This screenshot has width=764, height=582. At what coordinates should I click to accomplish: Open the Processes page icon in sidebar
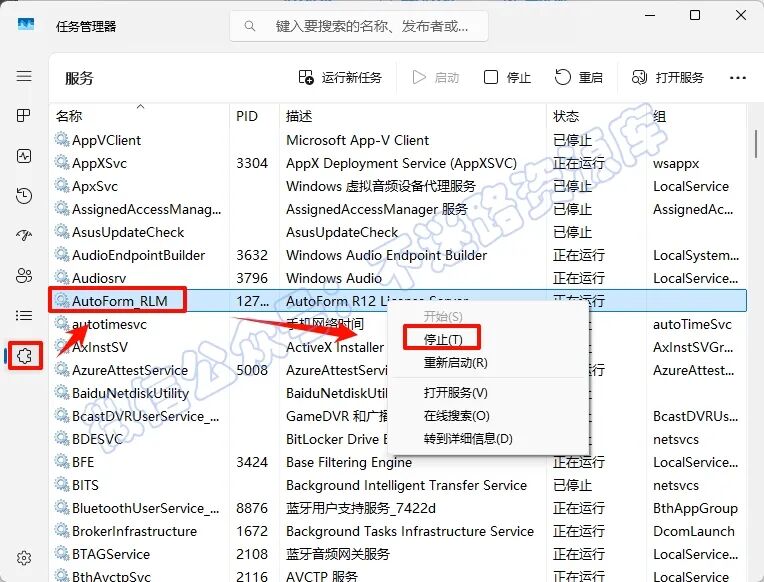(24, 116)
